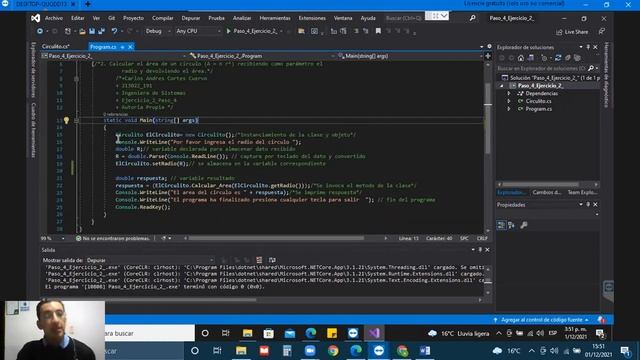Open the Depurar menu
Viewport: 640px width, 360px height.
(x=191, y=18)
